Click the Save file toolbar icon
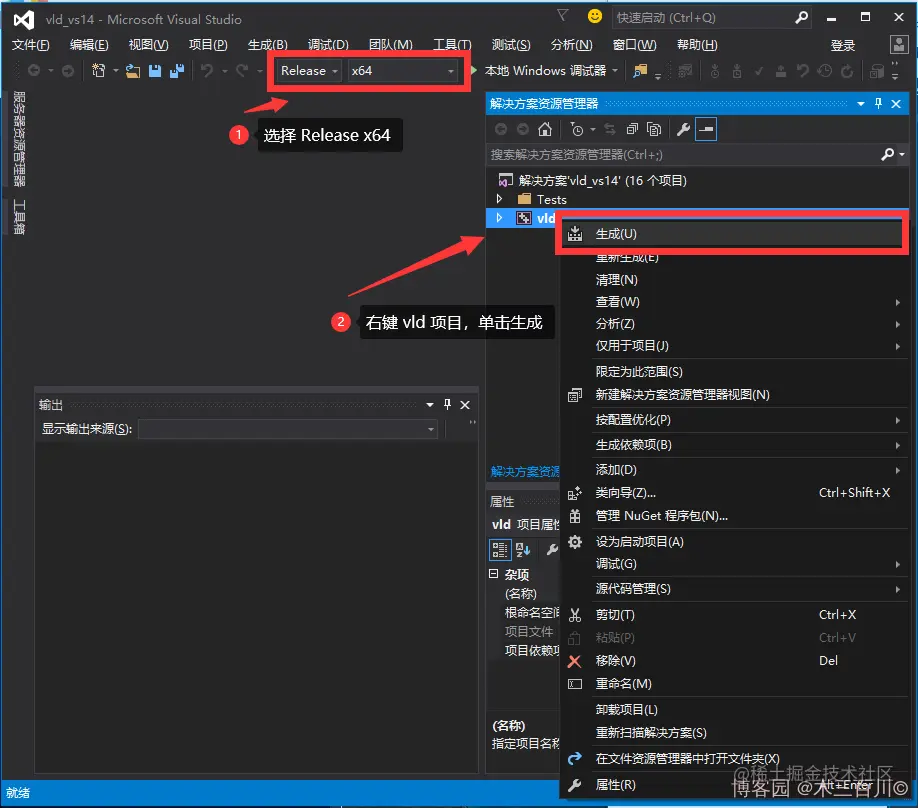 tap(155, 71)
